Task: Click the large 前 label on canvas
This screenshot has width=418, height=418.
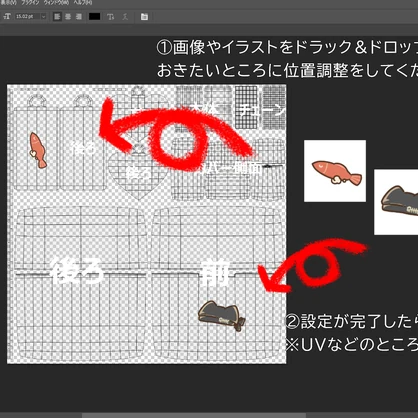Action: 215,272
